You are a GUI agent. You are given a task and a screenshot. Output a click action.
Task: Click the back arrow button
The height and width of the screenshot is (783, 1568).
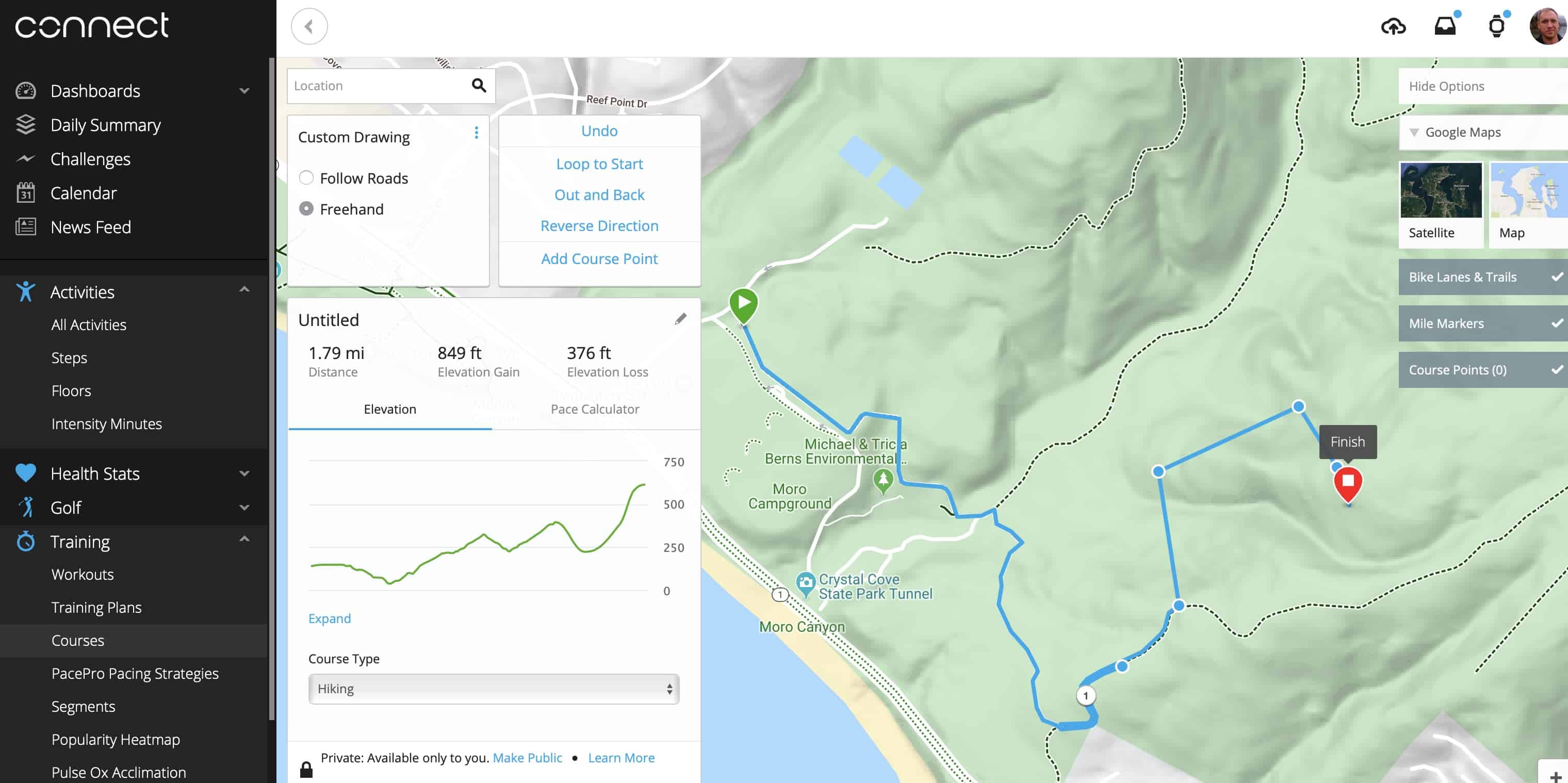pyautogui.click(x=309, y=26)
